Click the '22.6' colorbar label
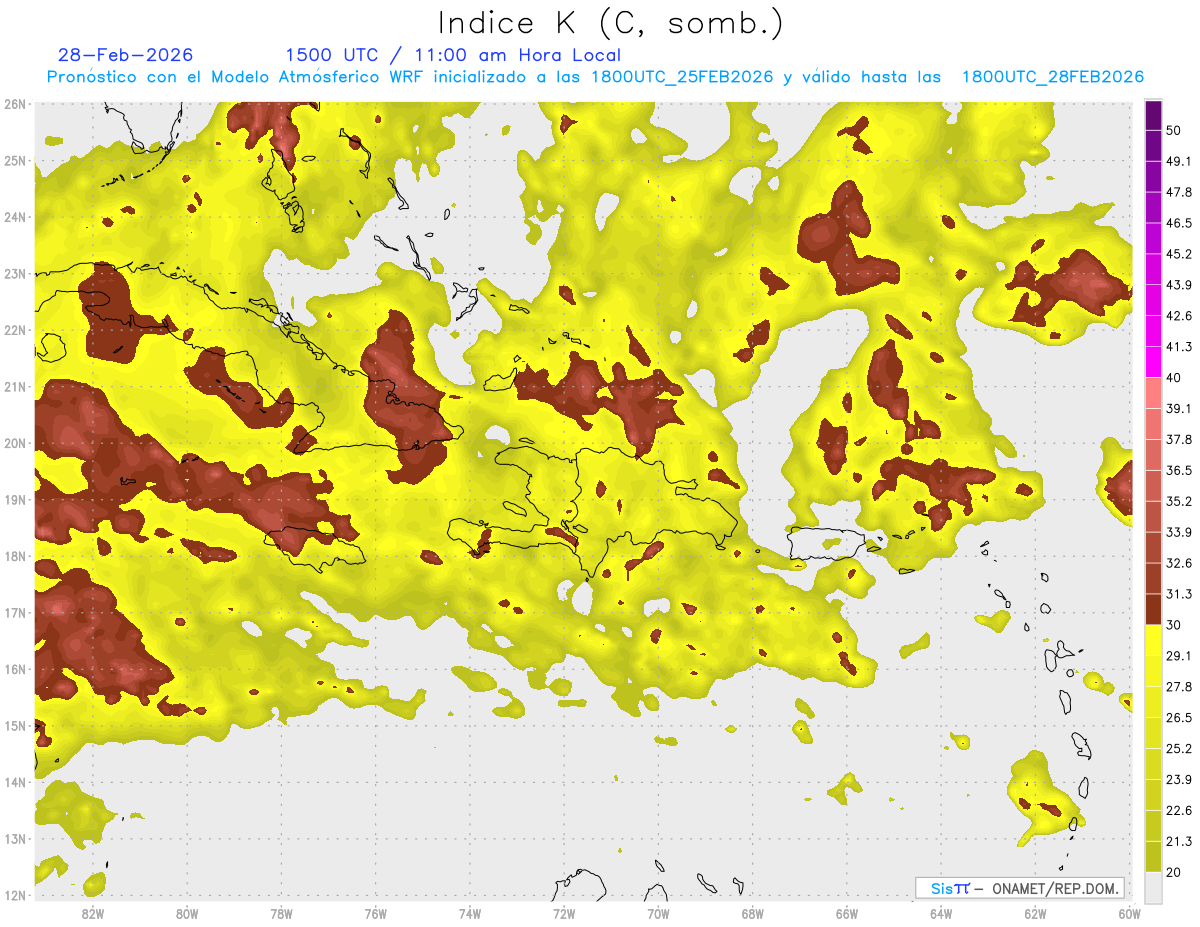 (1178, 811)
